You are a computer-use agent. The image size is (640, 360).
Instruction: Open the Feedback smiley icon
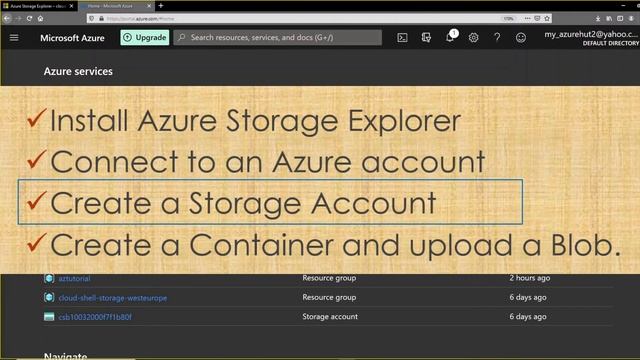tap(521, 38)
